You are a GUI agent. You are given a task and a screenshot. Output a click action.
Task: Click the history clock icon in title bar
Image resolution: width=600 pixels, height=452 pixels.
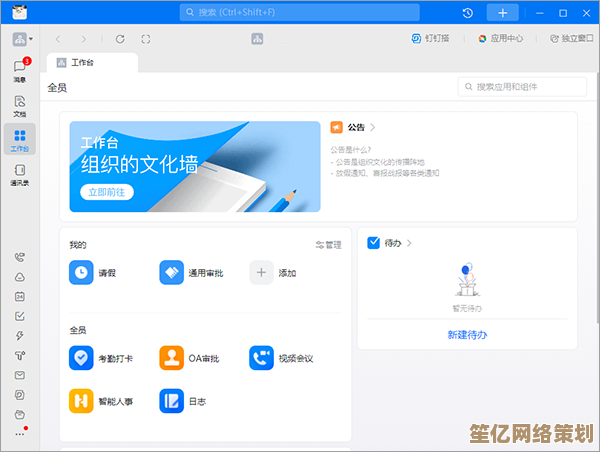(468, 13)
